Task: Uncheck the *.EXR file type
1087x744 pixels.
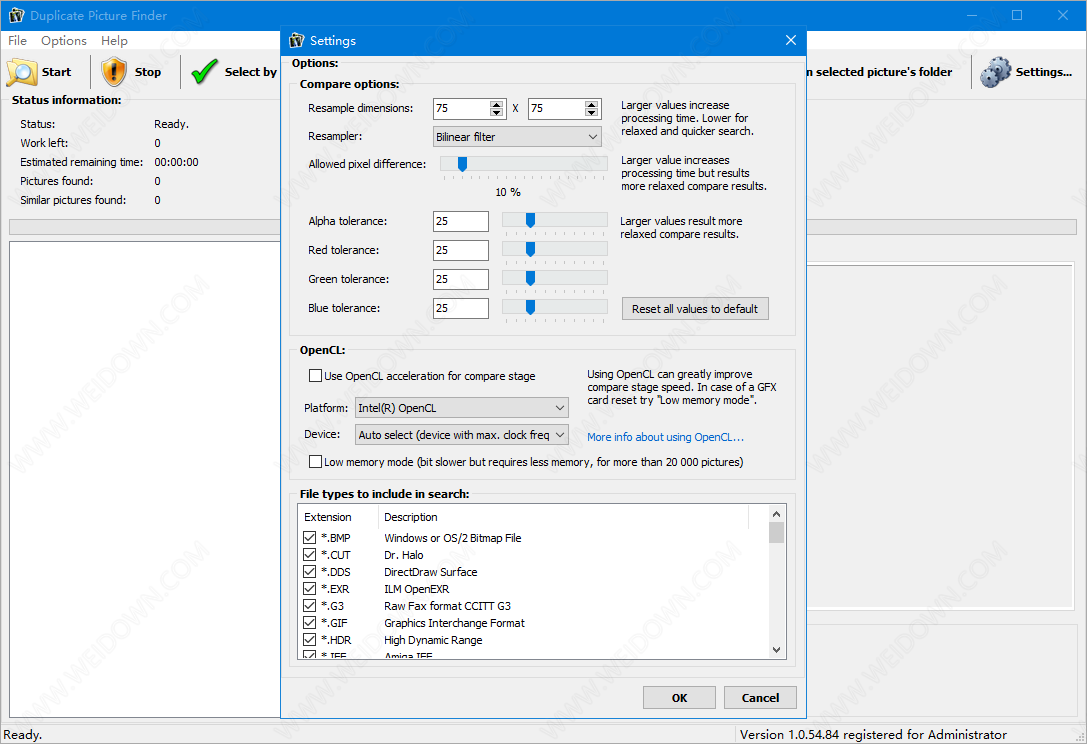Action: click(x=310, y=589)
